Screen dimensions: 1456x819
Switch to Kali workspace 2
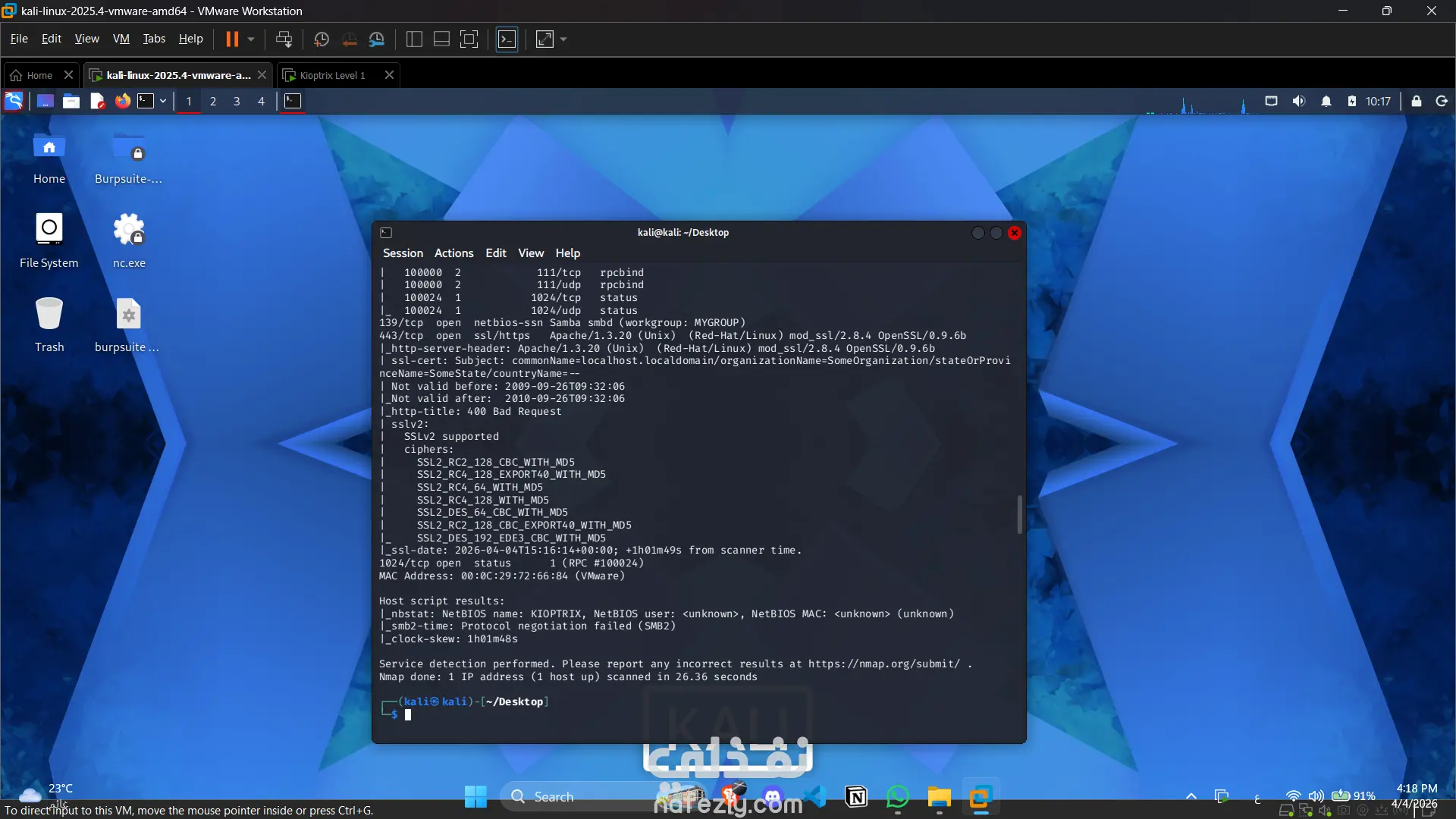213,101
